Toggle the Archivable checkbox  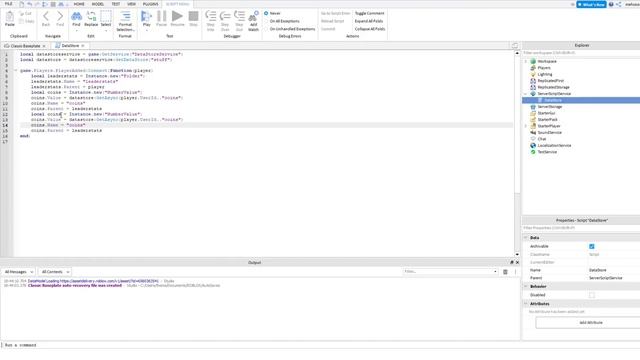click(x=592, y=247)
